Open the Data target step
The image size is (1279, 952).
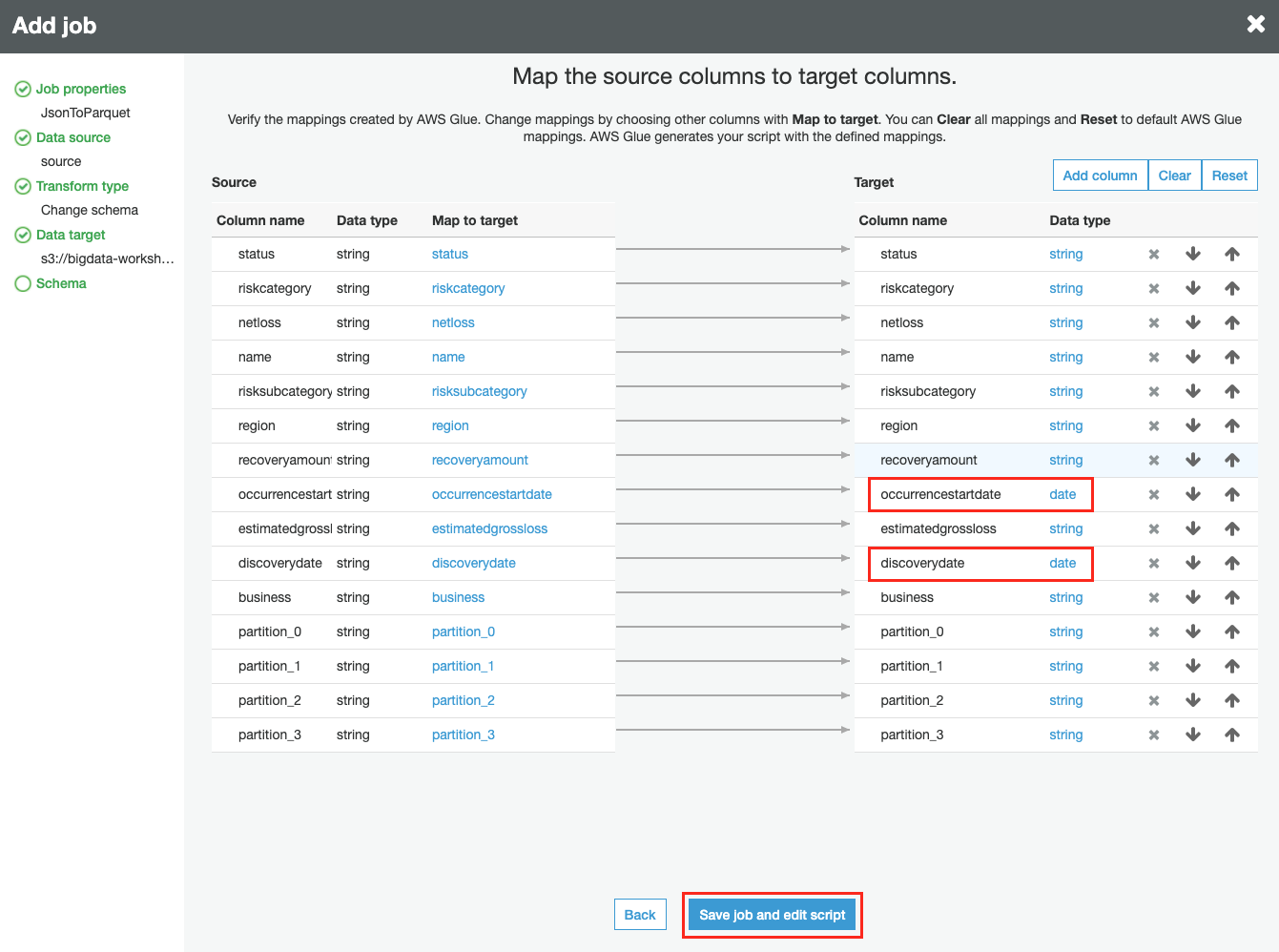[x=71, y=235]
